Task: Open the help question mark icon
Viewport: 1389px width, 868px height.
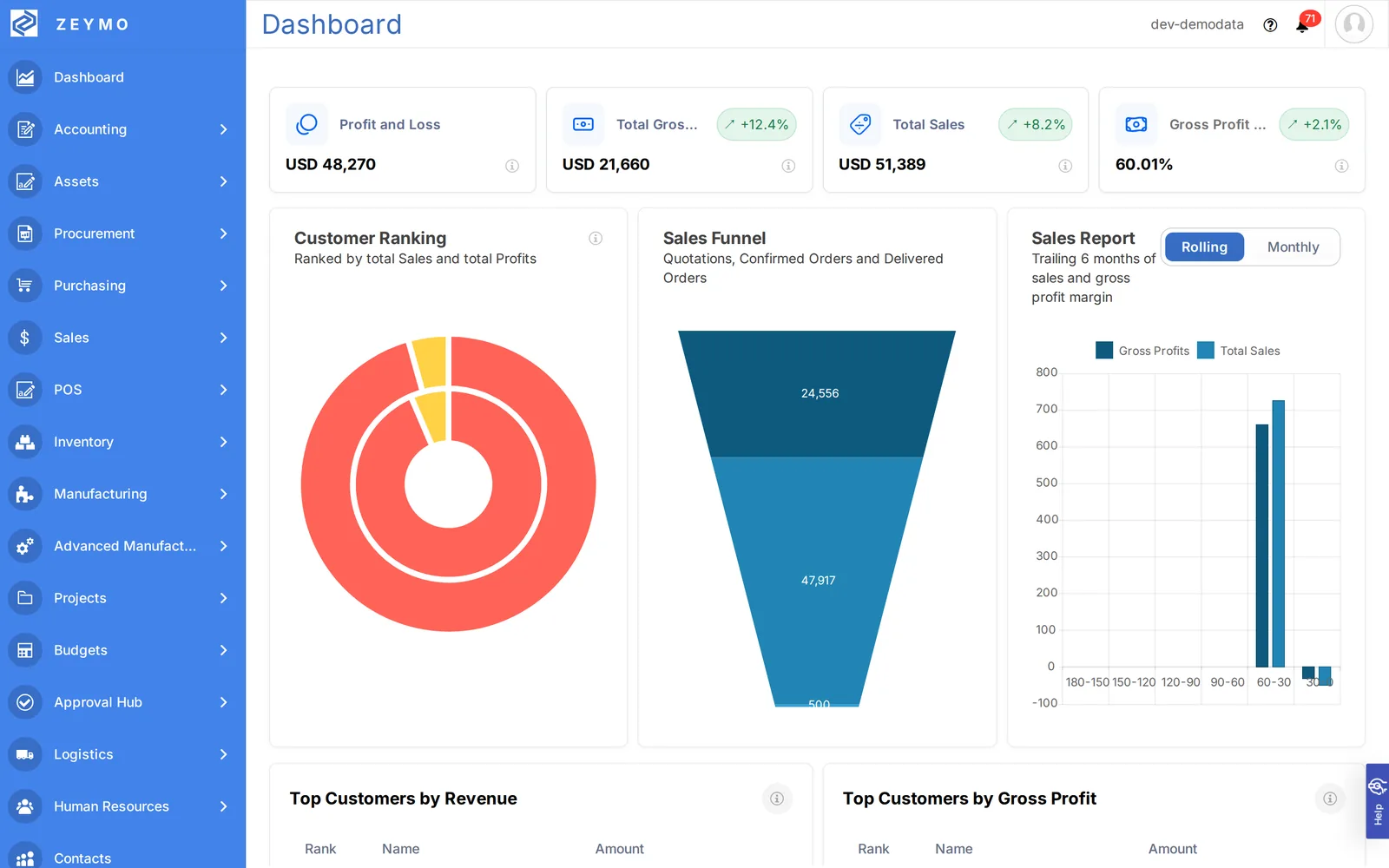Action: point(1270,25)
